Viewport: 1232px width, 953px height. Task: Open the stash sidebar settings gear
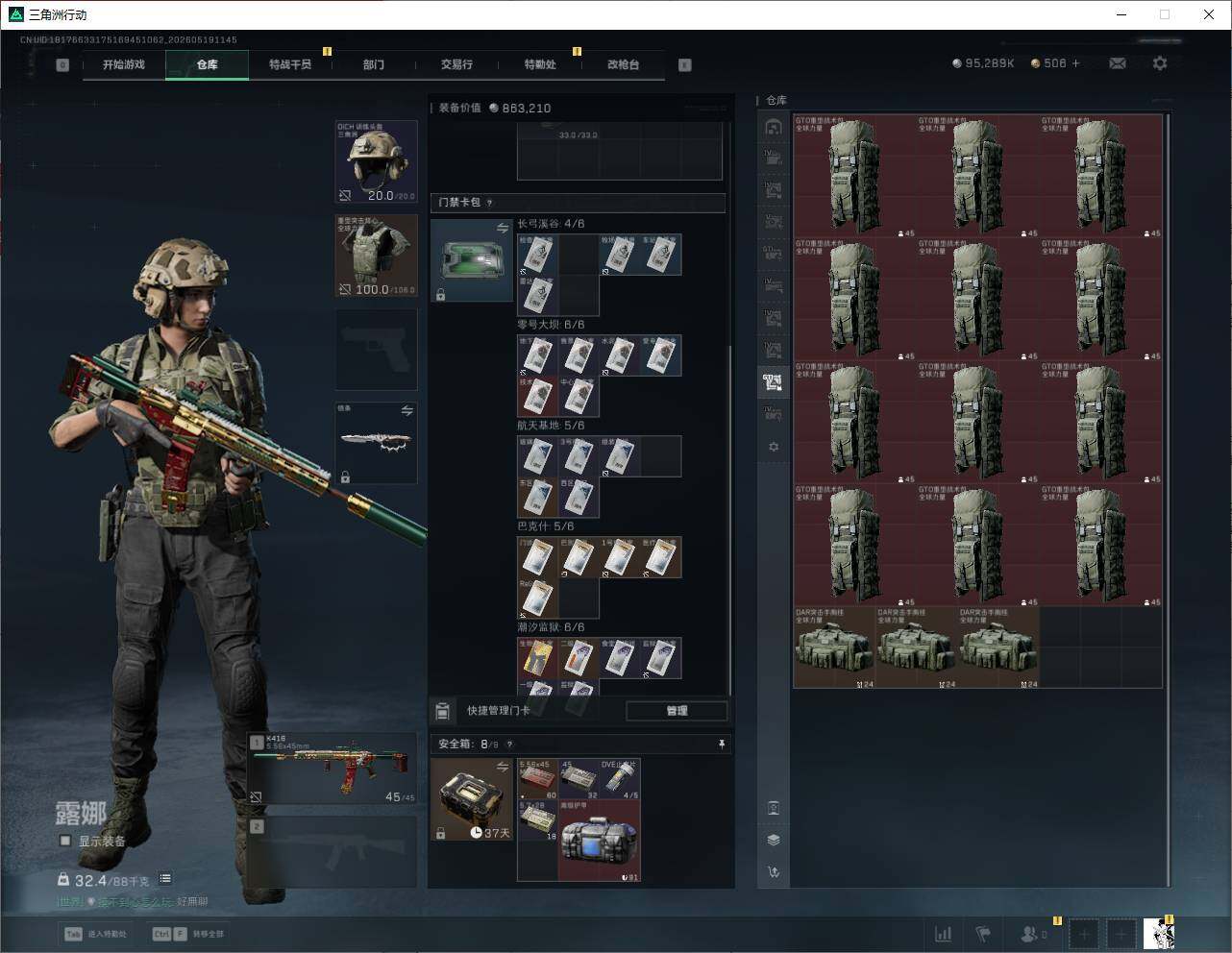[x=774, y=447]
